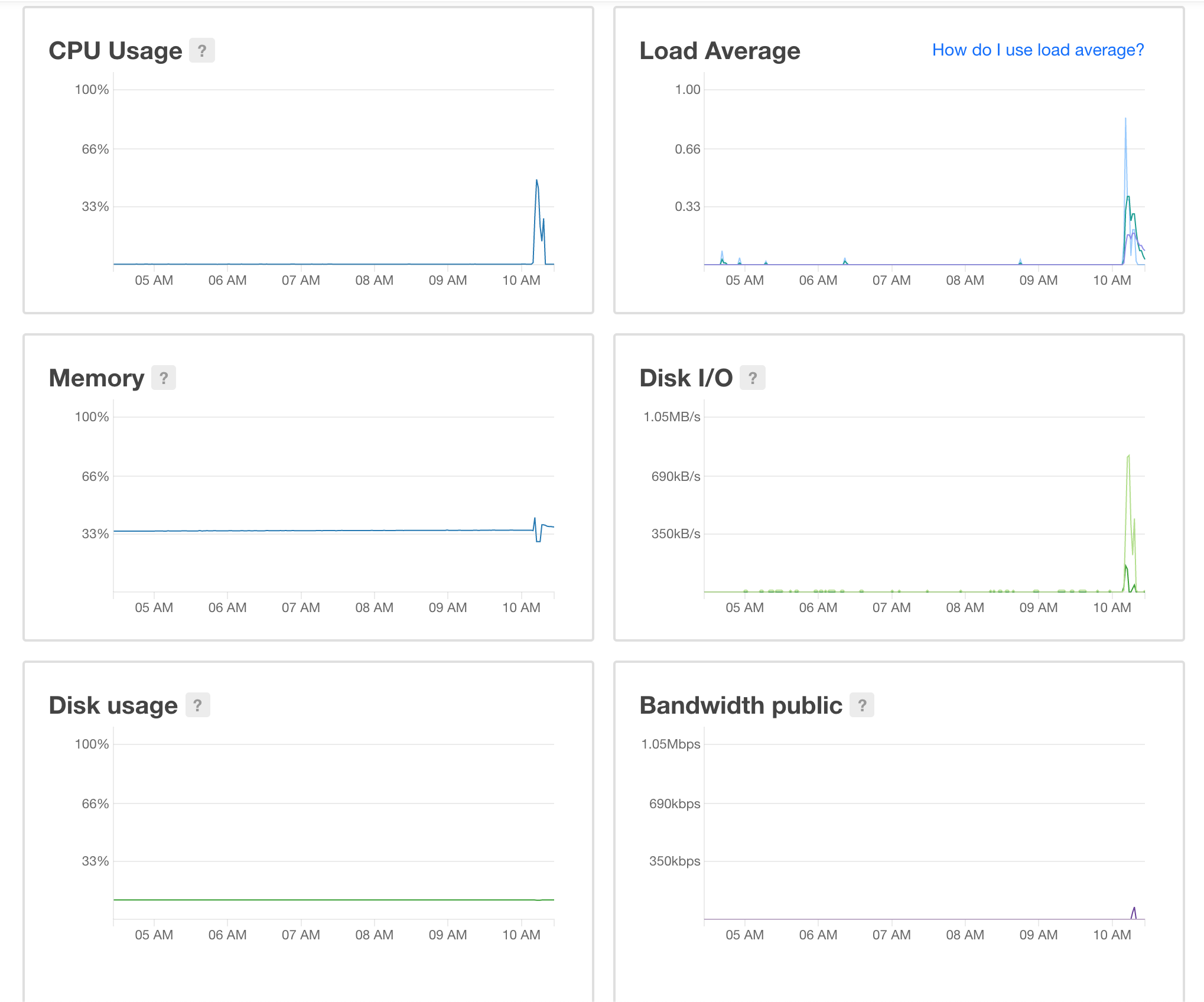This screenshot has width=1204, height=1002.
Task: Open the Disk I/O help tooltip
Action: (753, 378)
